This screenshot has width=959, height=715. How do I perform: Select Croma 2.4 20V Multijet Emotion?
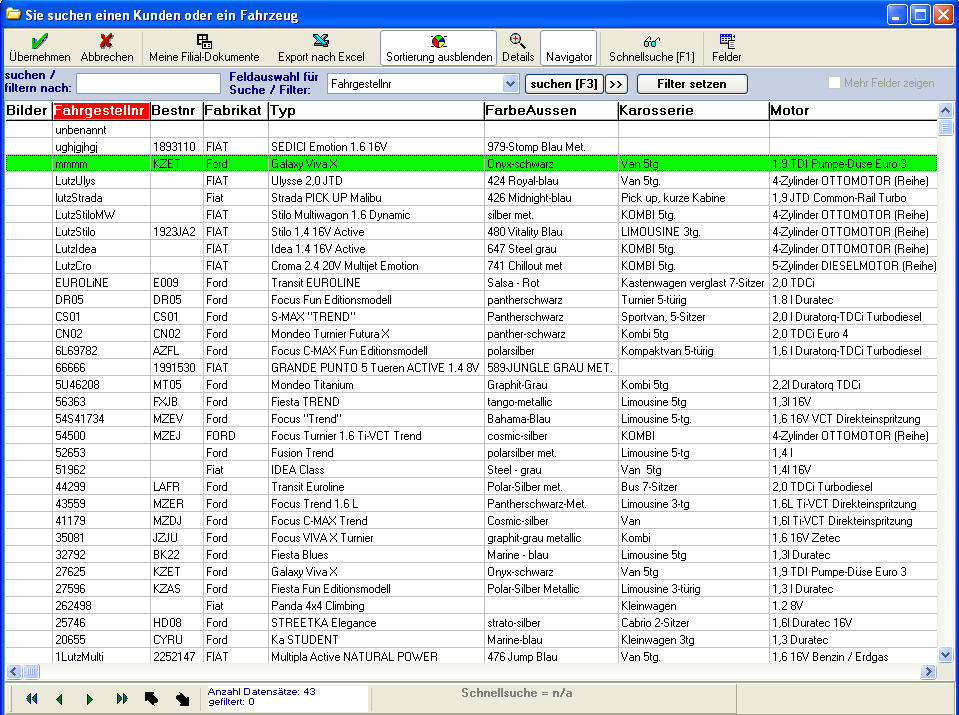pos(471,266)
